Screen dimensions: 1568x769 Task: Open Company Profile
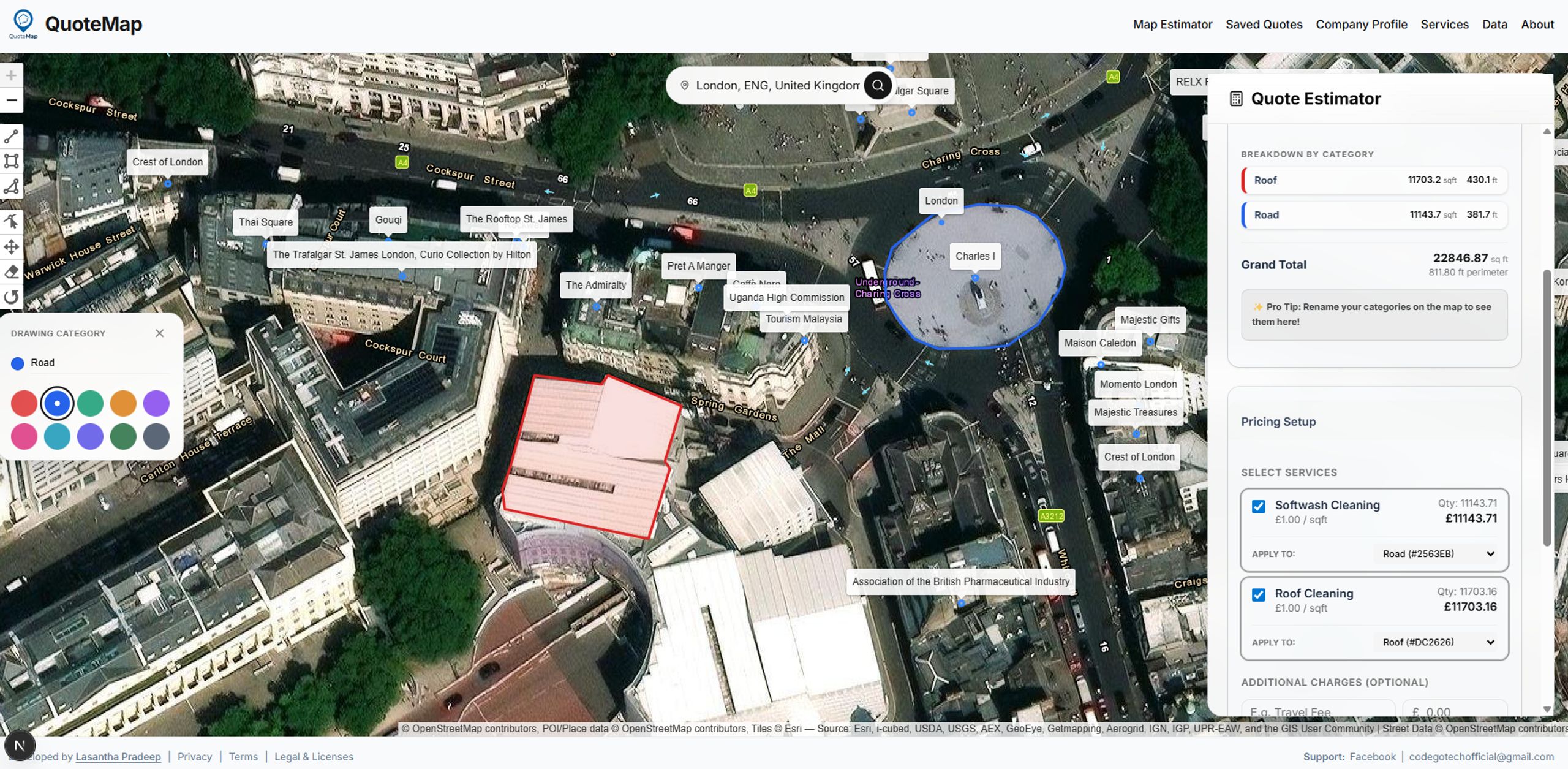tap(1362, 25)
